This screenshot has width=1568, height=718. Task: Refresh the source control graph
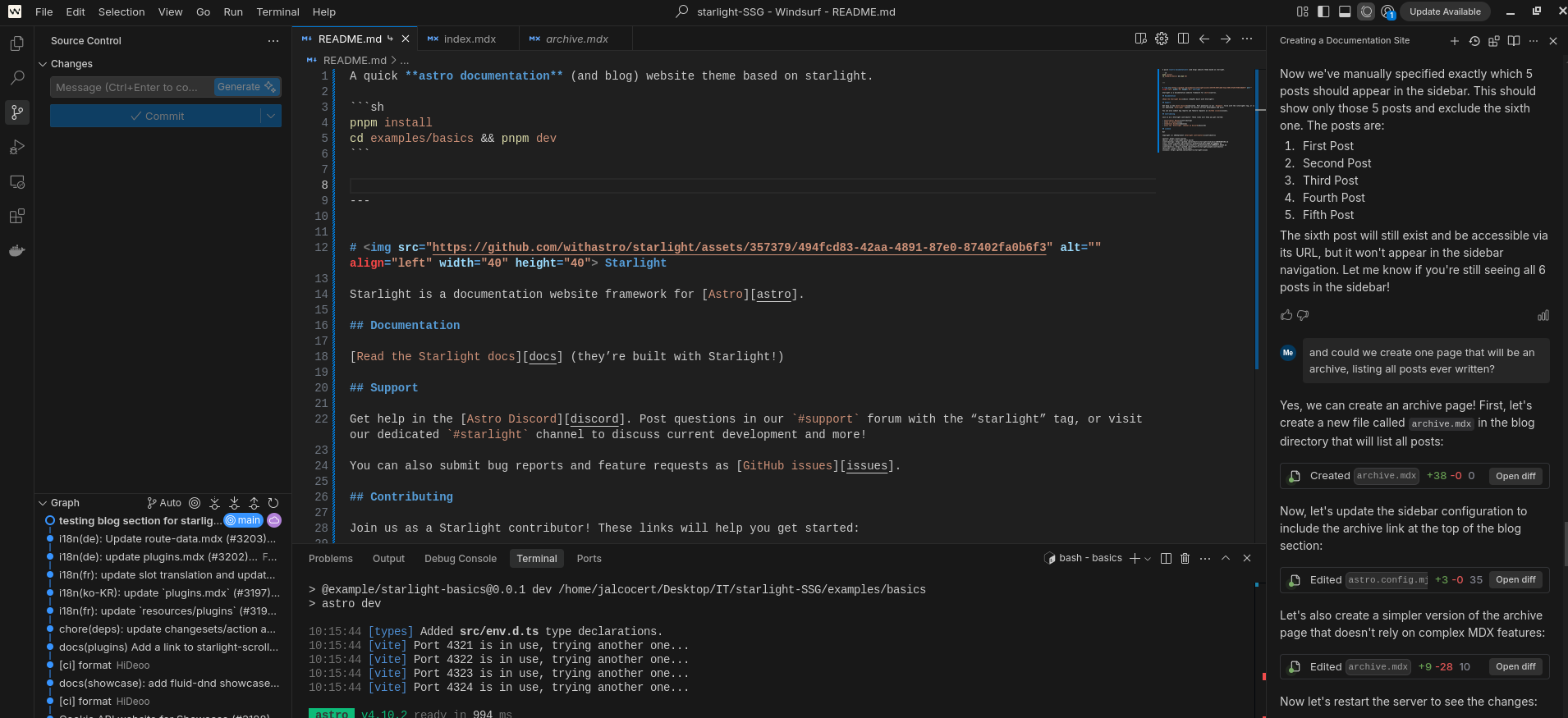[273, 503]
